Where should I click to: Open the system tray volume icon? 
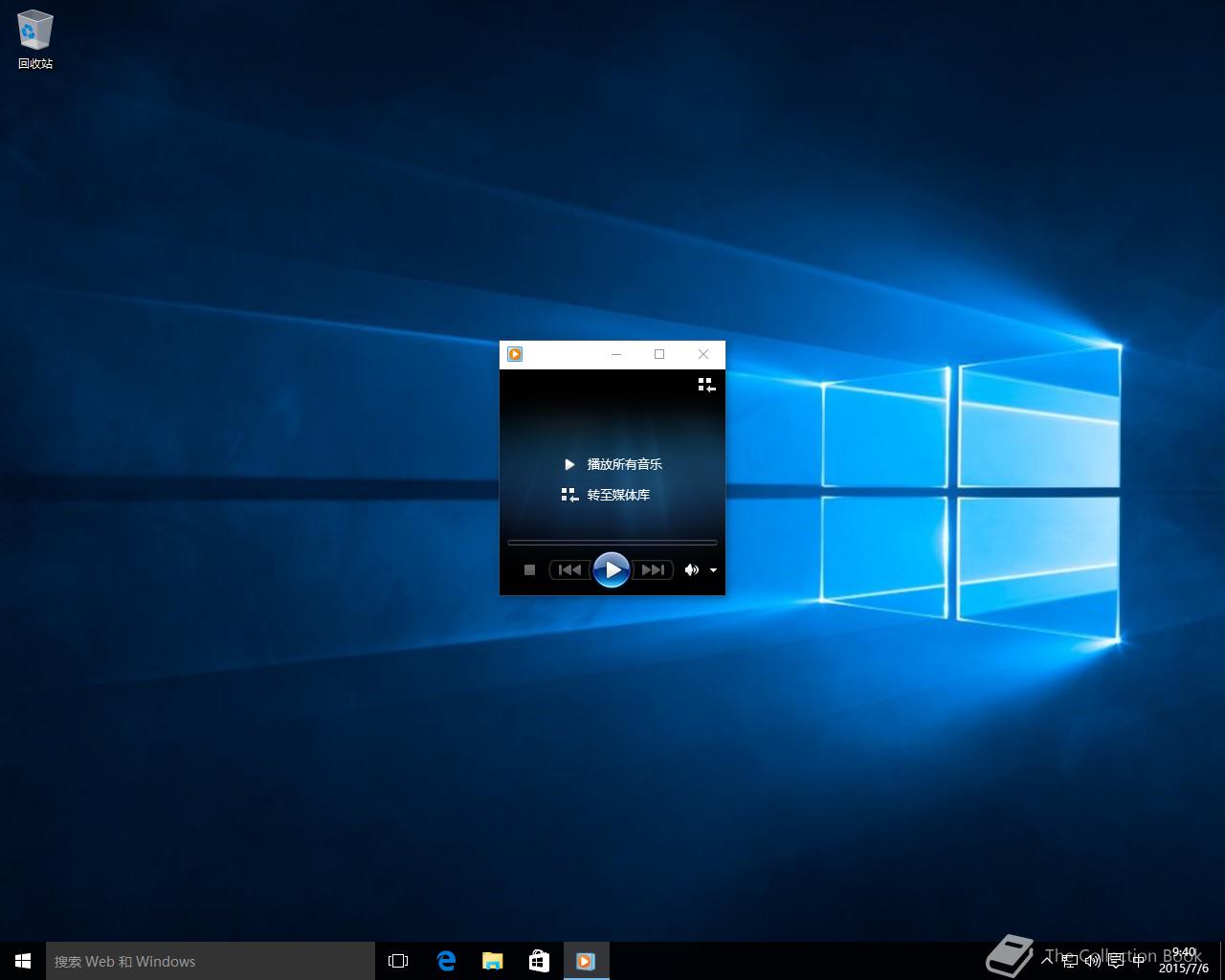pyautogui.click(x=1092, y=961)
